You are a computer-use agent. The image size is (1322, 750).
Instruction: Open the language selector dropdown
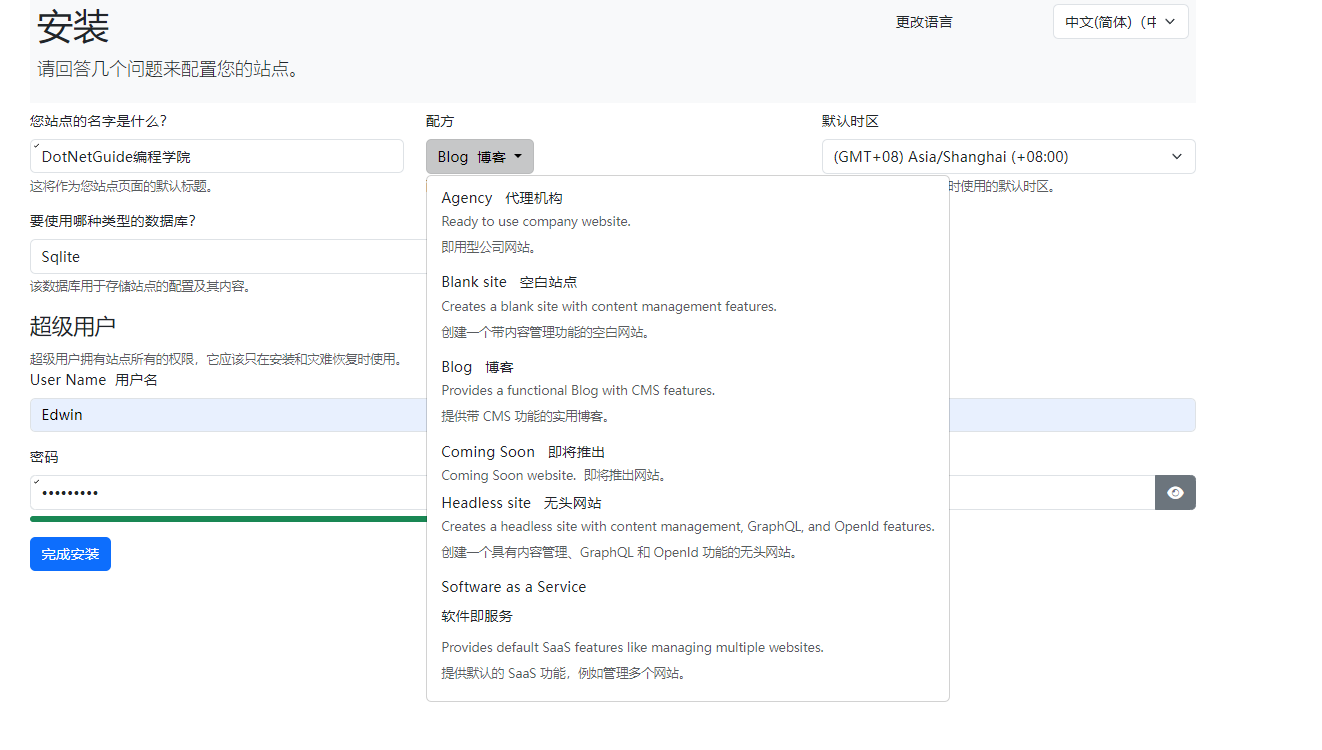1120,22
